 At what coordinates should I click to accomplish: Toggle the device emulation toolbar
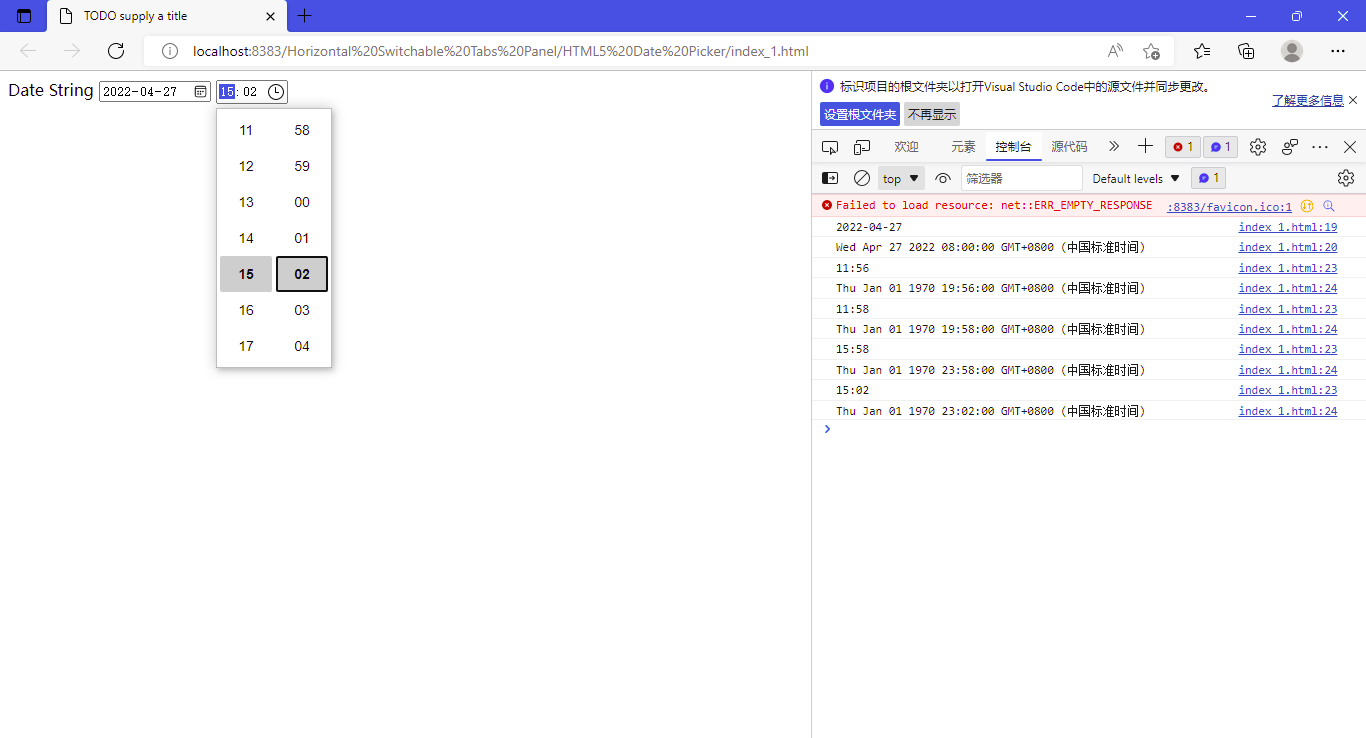861,146
